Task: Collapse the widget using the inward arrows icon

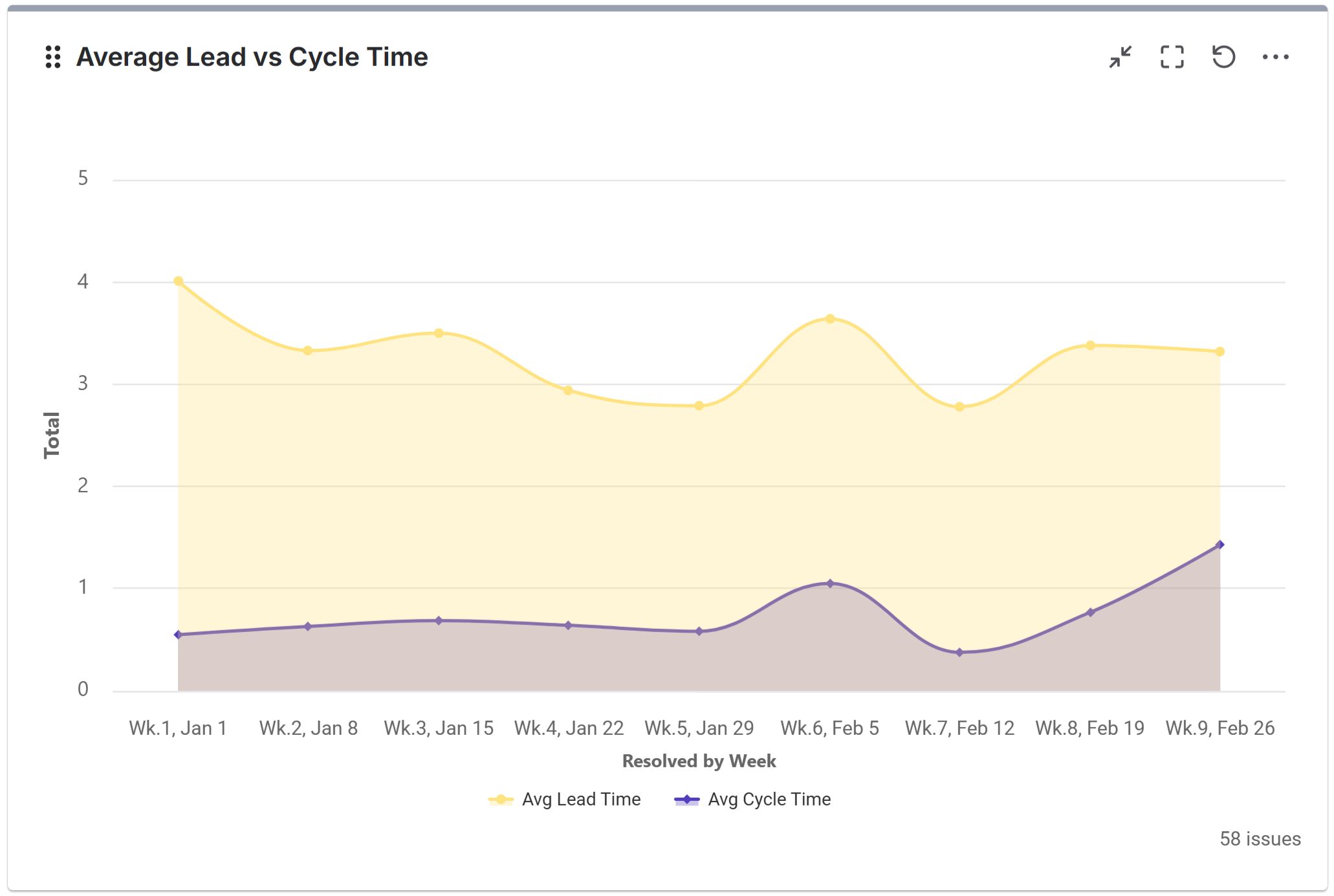Action: 1120,58
